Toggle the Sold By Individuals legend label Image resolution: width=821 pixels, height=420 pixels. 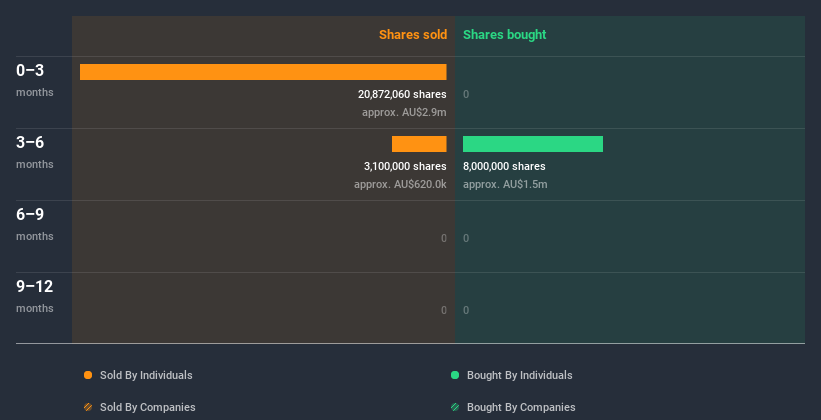coord(146,375)
